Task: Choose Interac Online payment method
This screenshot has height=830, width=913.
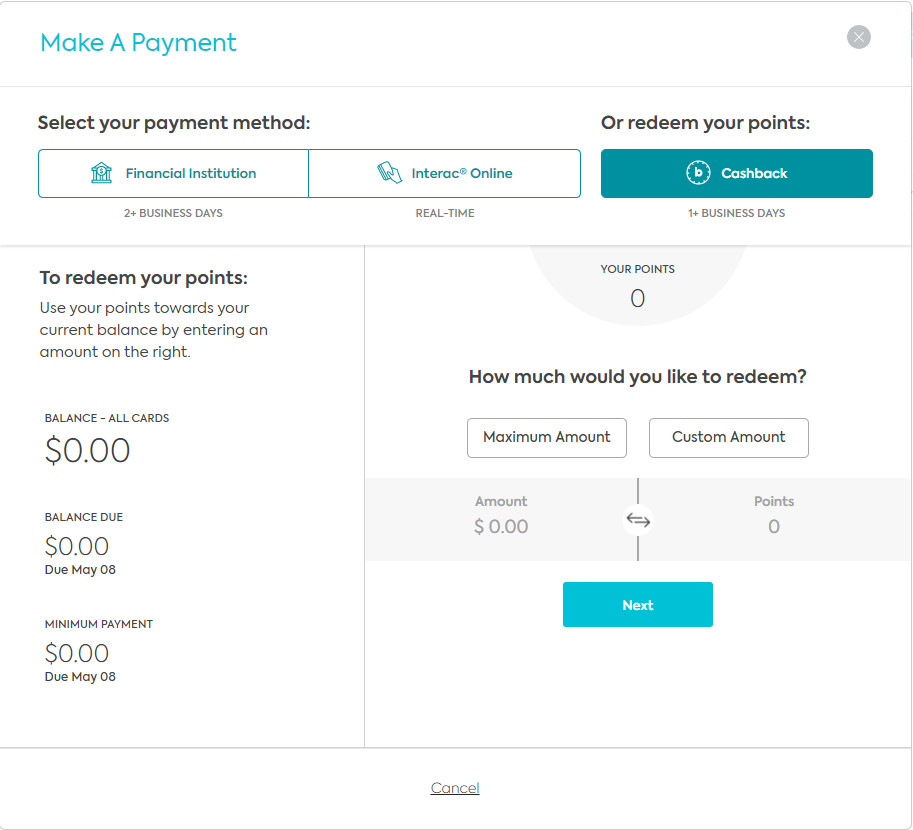Action: tap(444, 174)
